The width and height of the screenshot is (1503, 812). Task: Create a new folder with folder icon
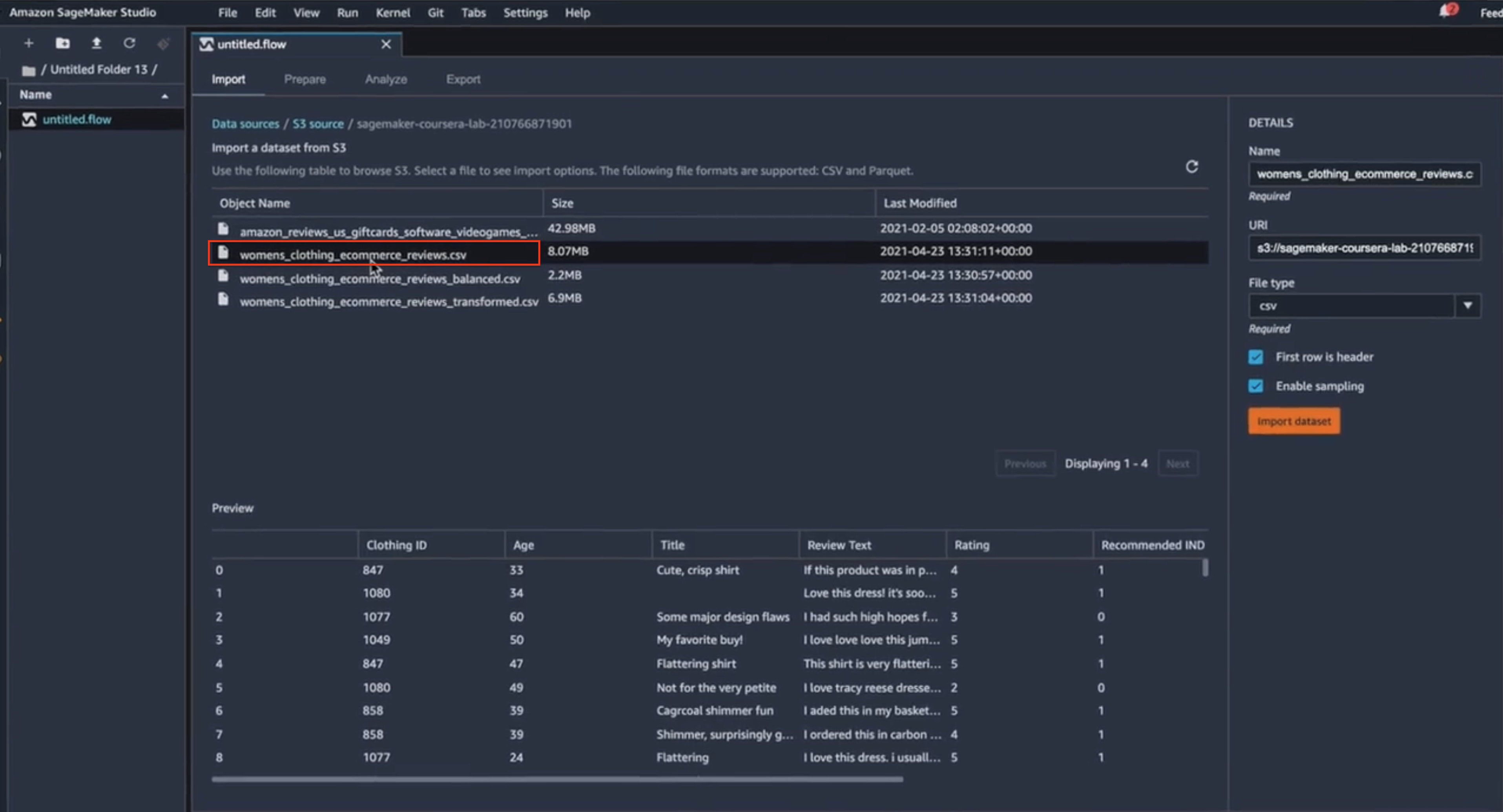point(62,43)
